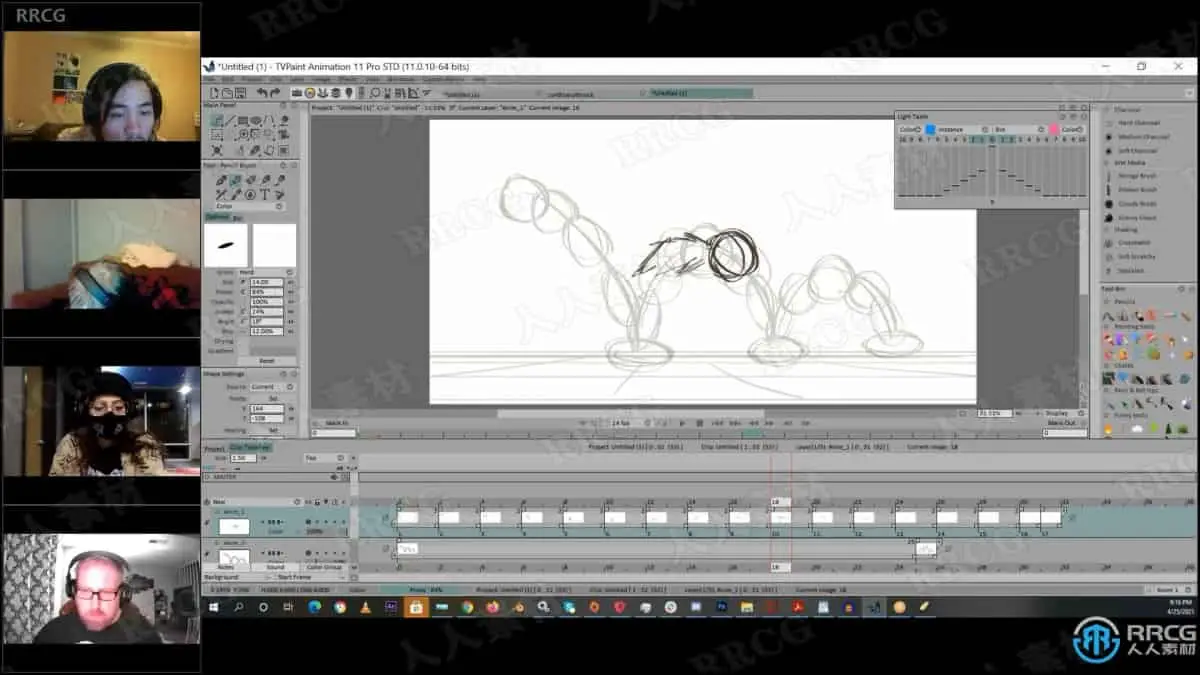This screenshot has height=675, width=1200.
Task: Toggle right Color checkbox in Light Table
Action: (x=1072, y=129)
